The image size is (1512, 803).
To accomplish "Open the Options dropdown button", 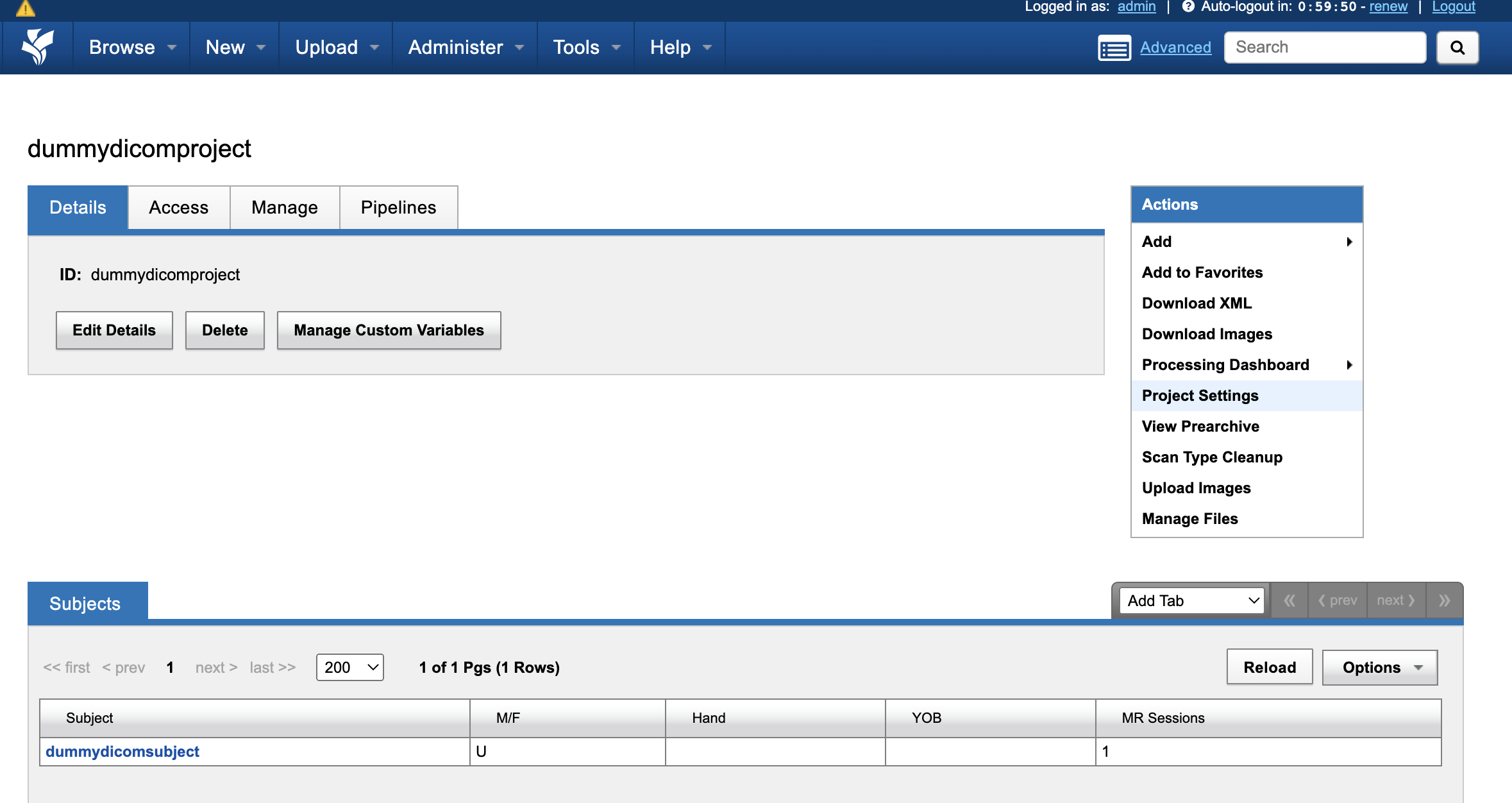I will (1380, 668).
